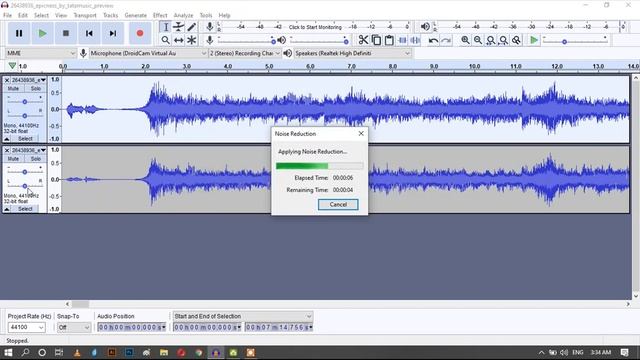Image resolution: width=640 pixels, height=360 pixels.
Task: Mute the first audio track
Action: [13, 89]
